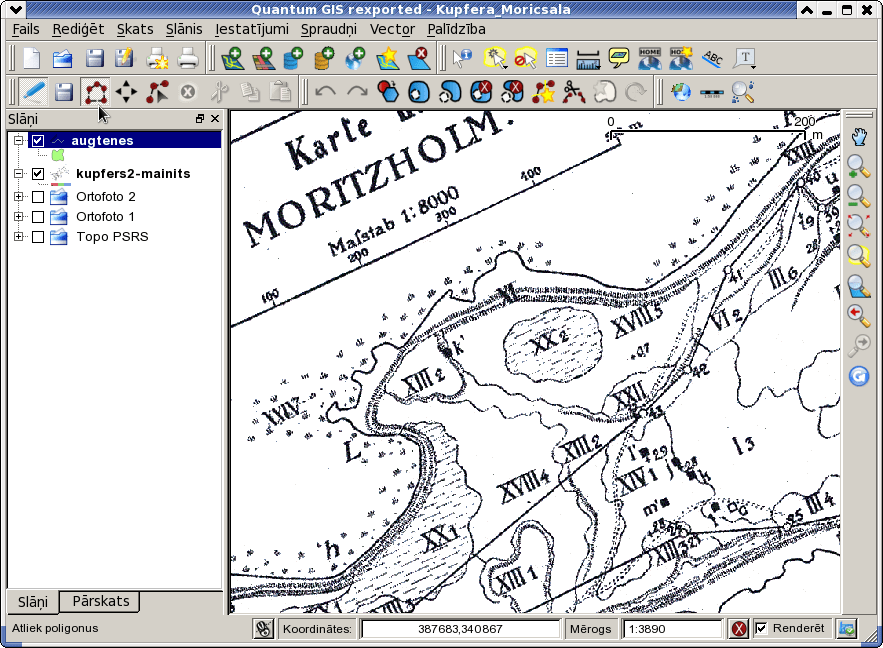Open an existing project via folder icon
This screenshot has width=883, height=648.
(x=63, y=58)
